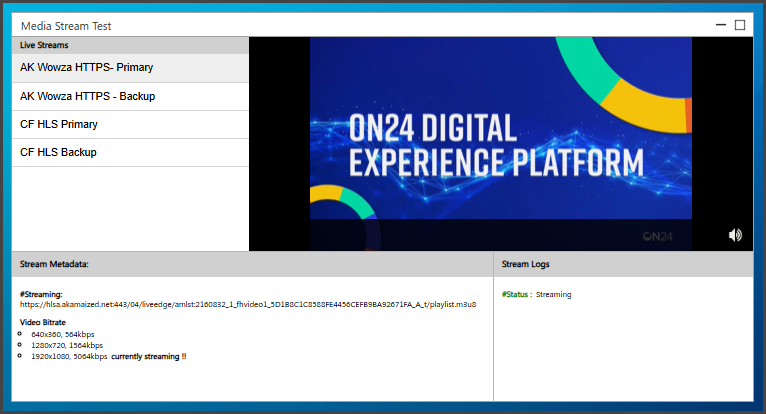The image size is (766, 414).
Task: Click the Stream Metadata panel header
Action: pyautogui.click(x=253, y=264)
